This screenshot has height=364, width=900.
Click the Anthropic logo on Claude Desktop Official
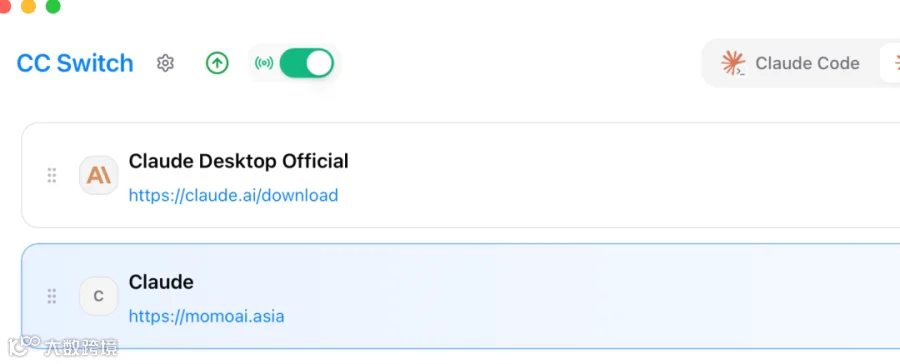tap(99, 175)
